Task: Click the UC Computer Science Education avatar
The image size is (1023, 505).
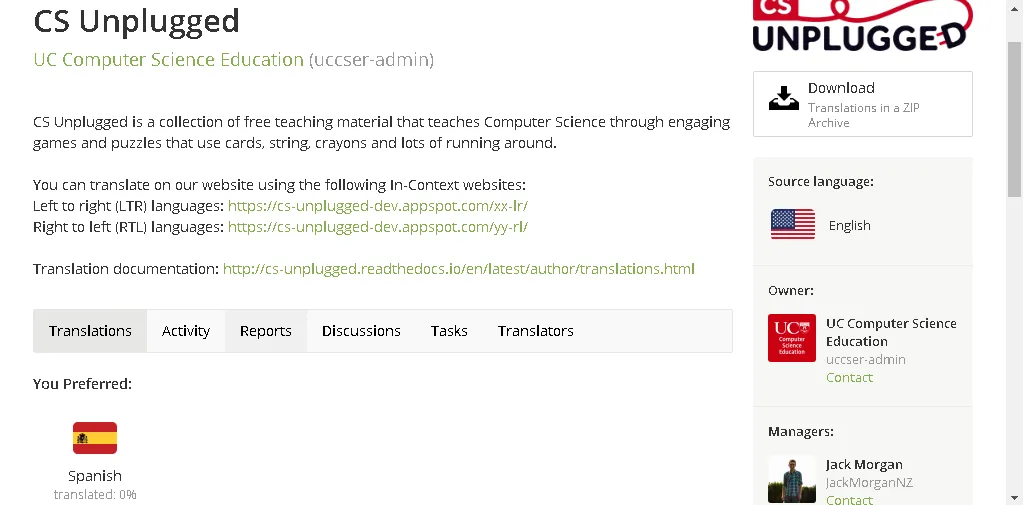Action: coord(791,338)
